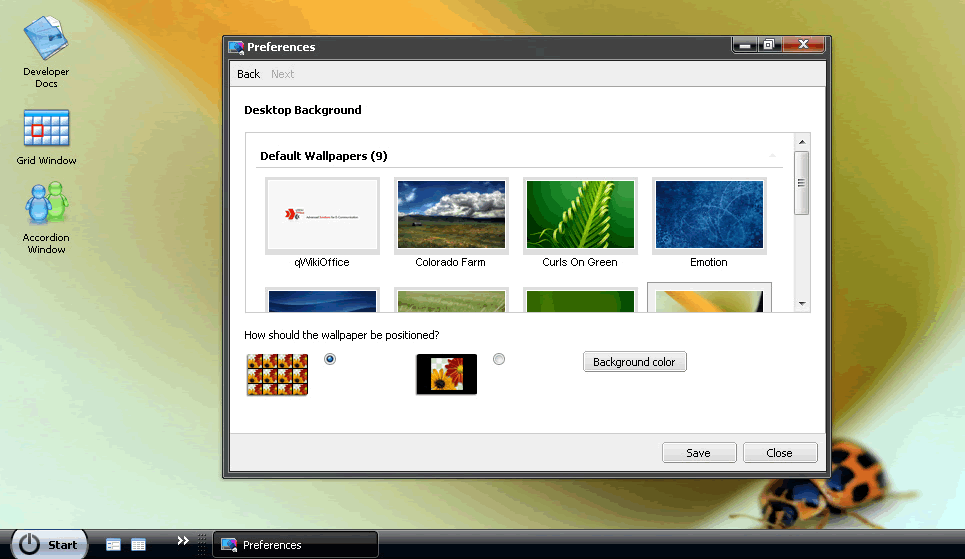
Task: Launch the Grid Window desktop shortcut
Action: coord(46,130)
